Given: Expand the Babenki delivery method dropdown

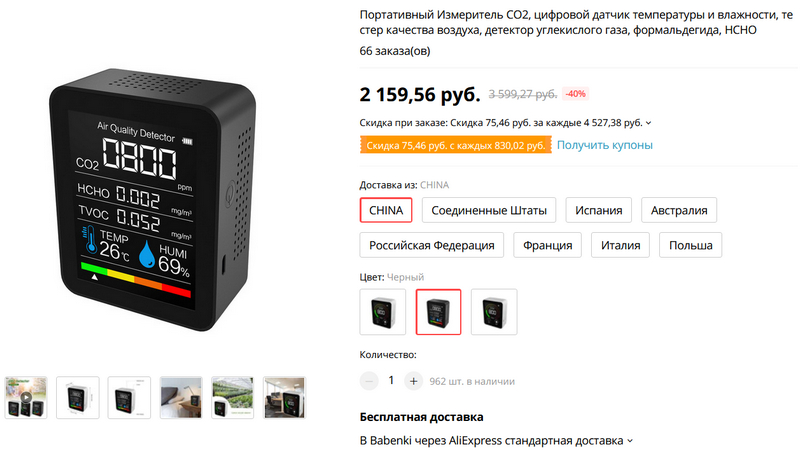Looking at the screenshot, I should coord(630,440).
